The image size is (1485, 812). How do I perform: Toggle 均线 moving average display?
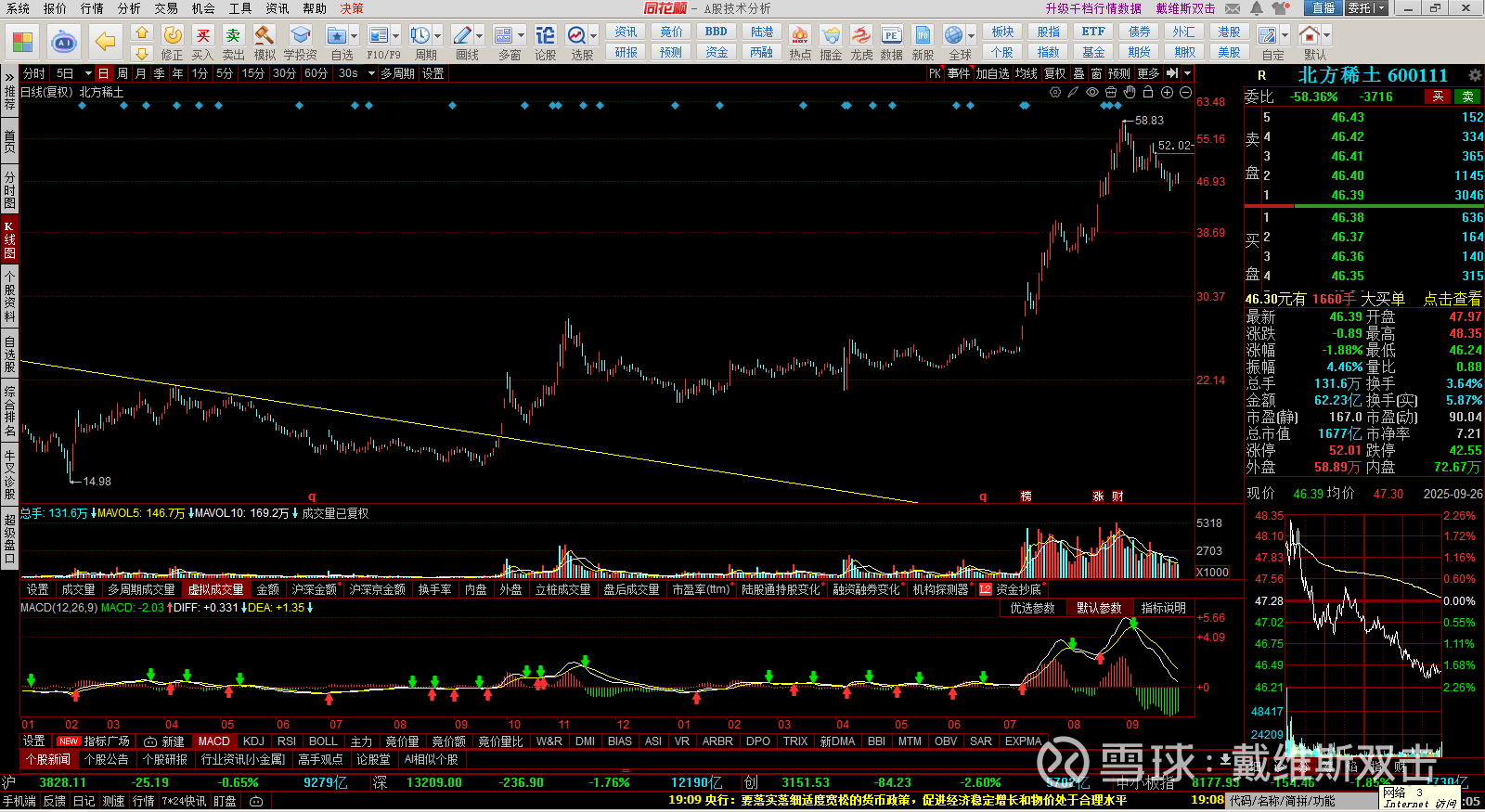1026,73
